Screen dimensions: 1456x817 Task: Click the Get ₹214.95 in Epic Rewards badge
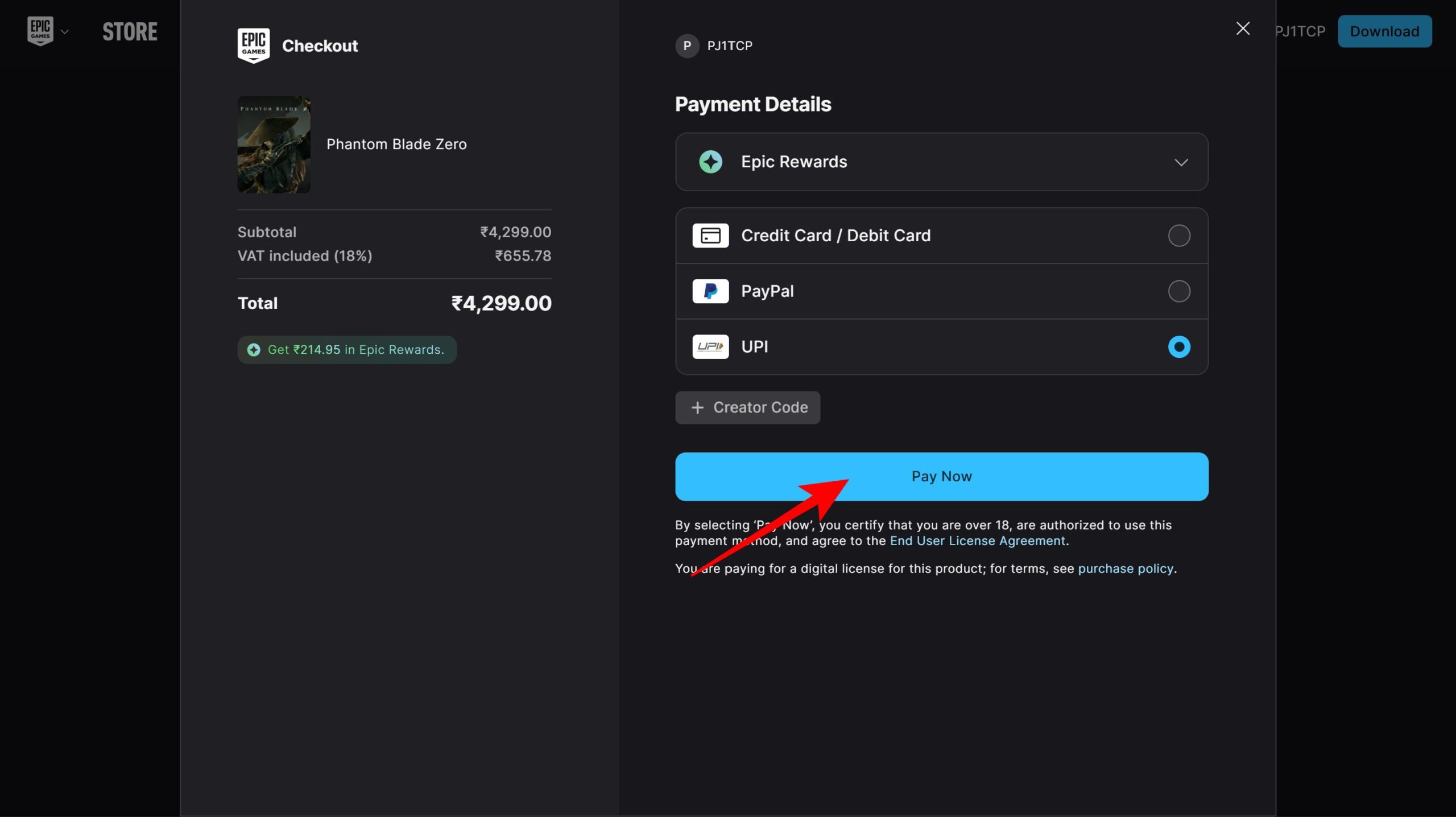pos(347,350)
